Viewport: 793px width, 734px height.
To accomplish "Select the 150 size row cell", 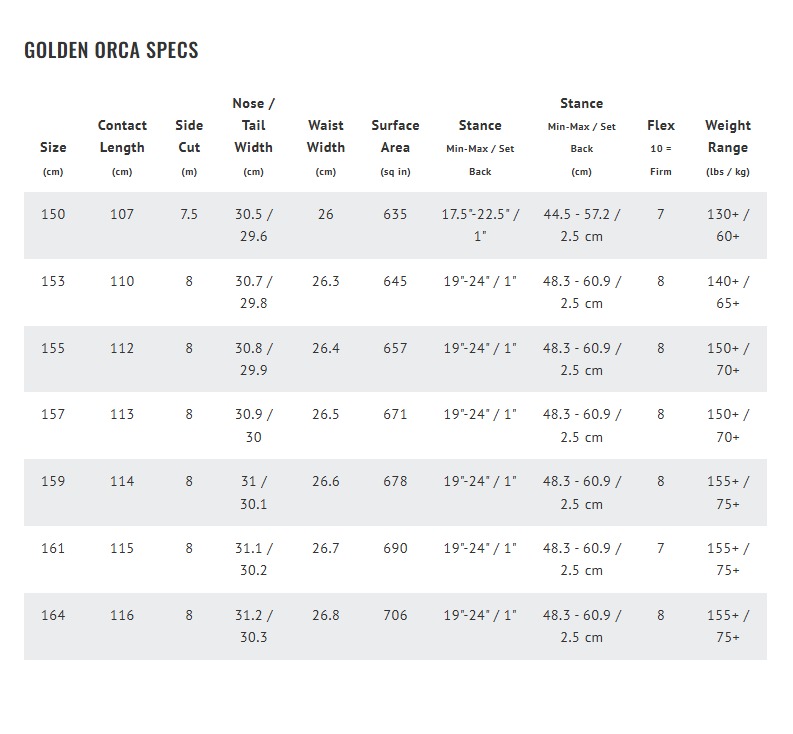I will (x=53, y=215).
